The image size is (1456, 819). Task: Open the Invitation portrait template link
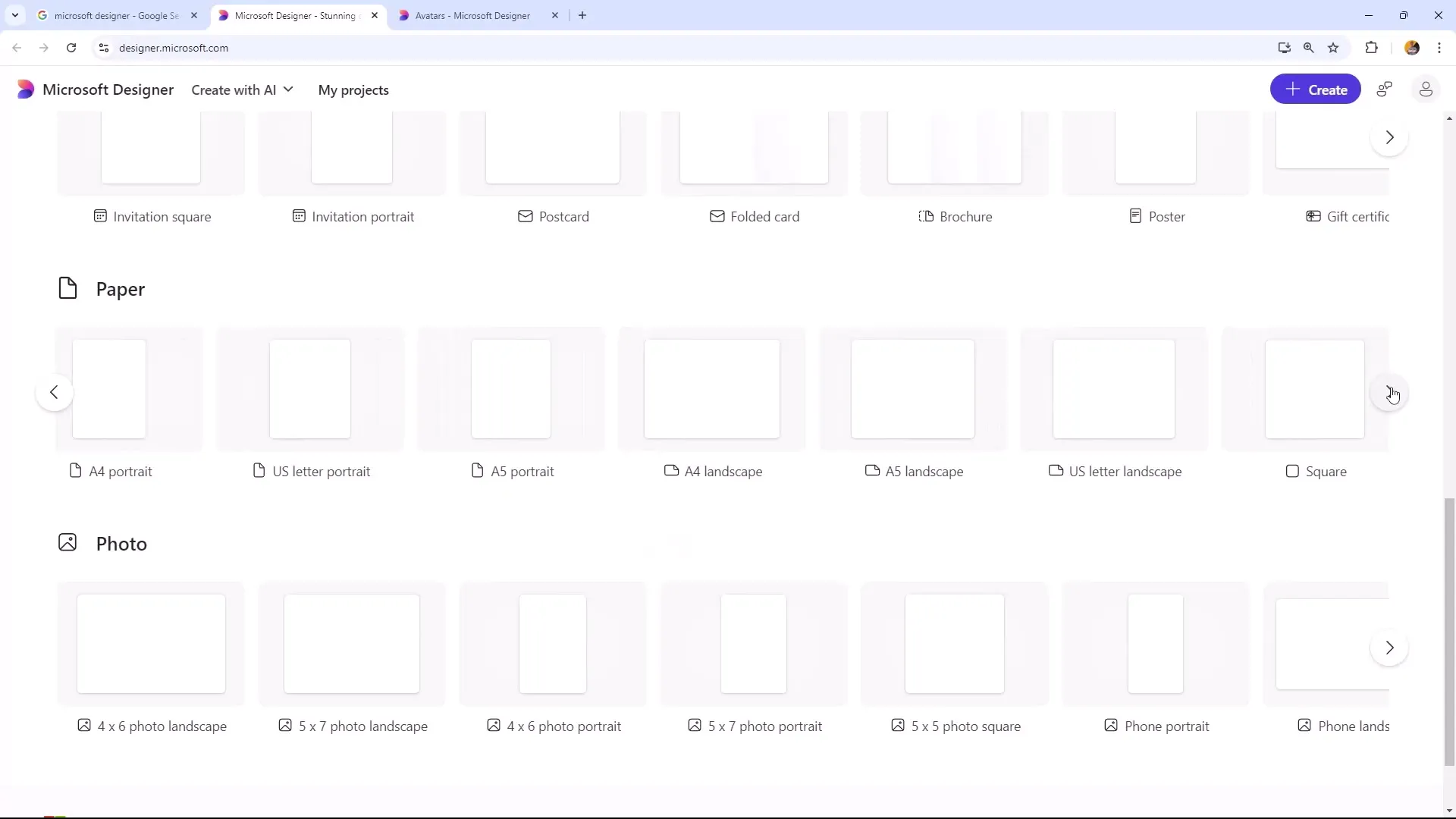353,216
